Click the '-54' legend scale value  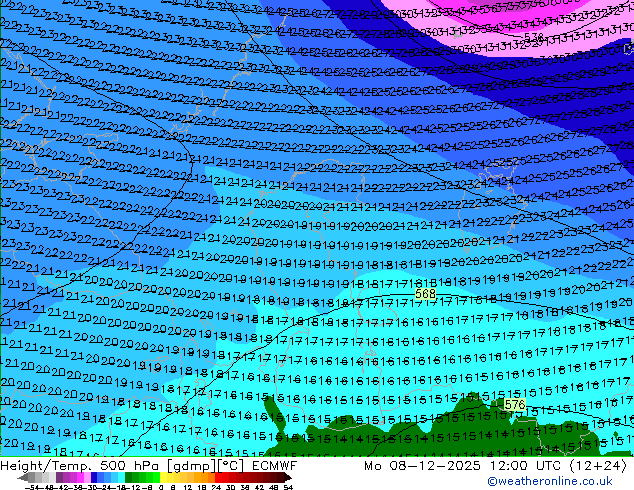(x=32, y=487)
